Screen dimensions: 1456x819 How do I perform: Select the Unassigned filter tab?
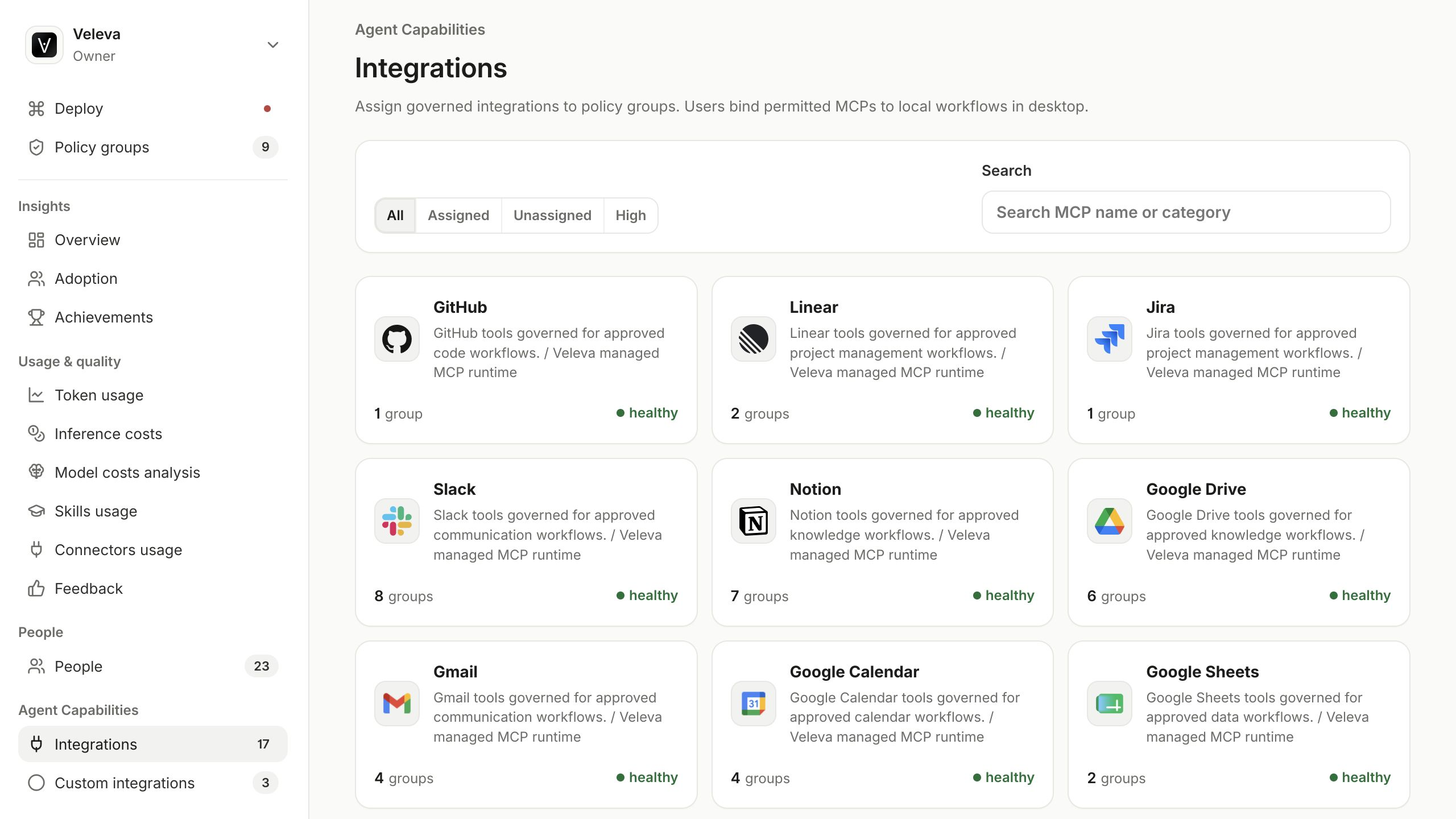pyautogui.click(x=552, y=216)
